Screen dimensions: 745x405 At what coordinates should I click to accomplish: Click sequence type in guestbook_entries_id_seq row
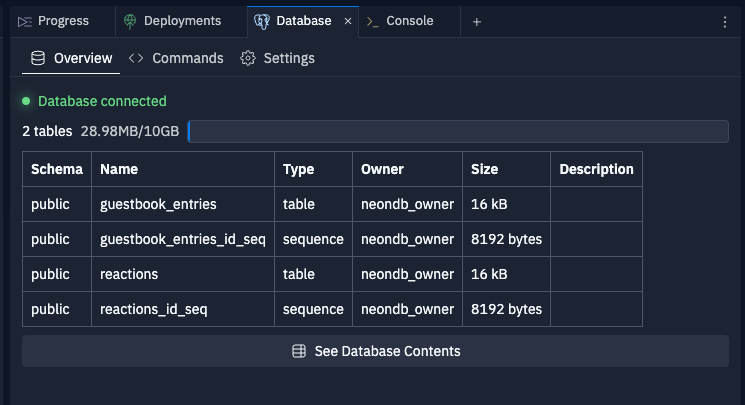tap(314, 239)
